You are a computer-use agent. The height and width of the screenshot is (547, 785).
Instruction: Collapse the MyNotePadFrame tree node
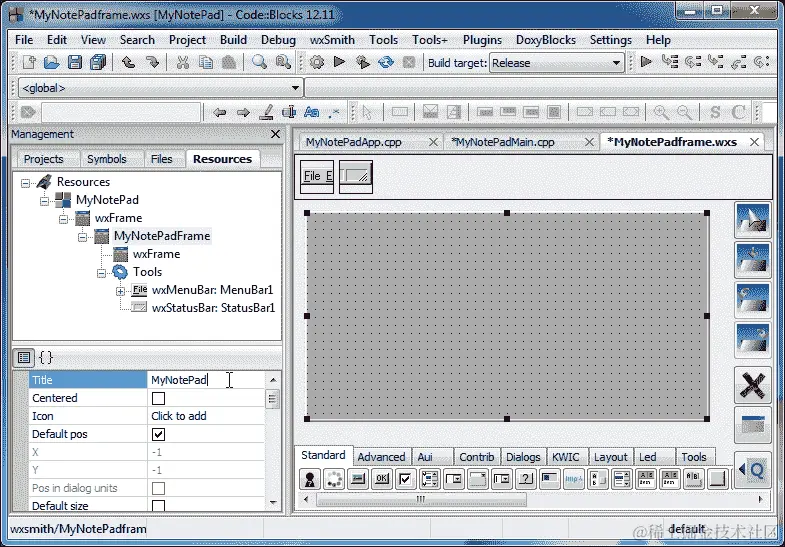82,237
